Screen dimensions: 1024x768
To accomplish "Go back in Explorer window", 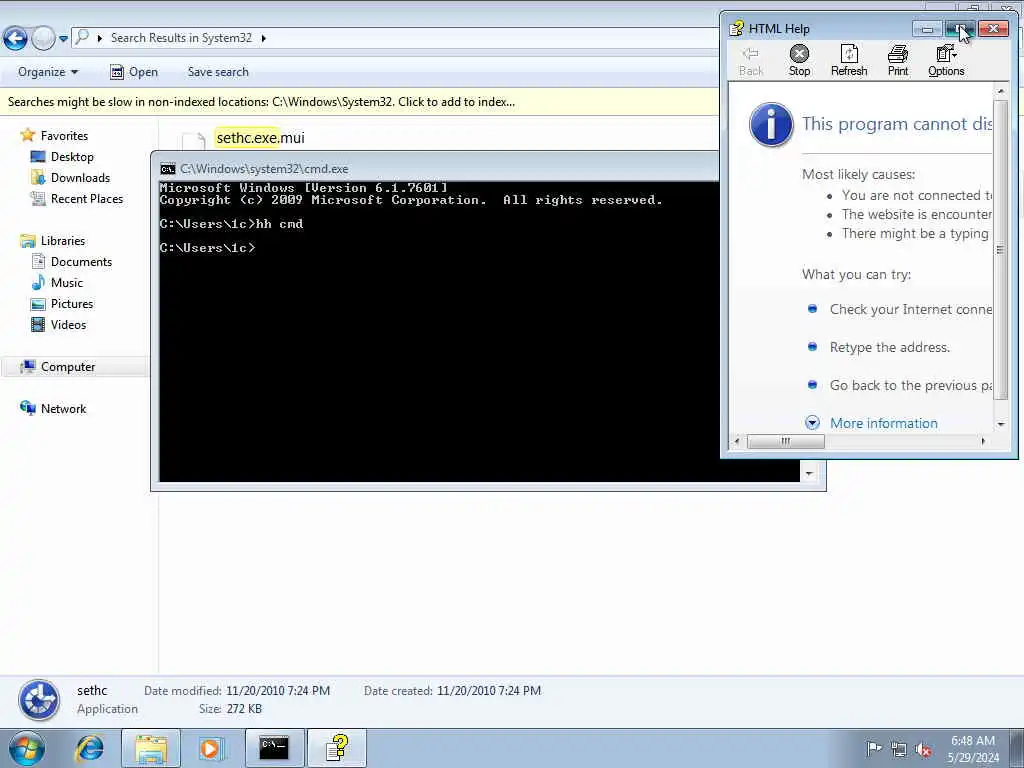I will click(16, 39).
